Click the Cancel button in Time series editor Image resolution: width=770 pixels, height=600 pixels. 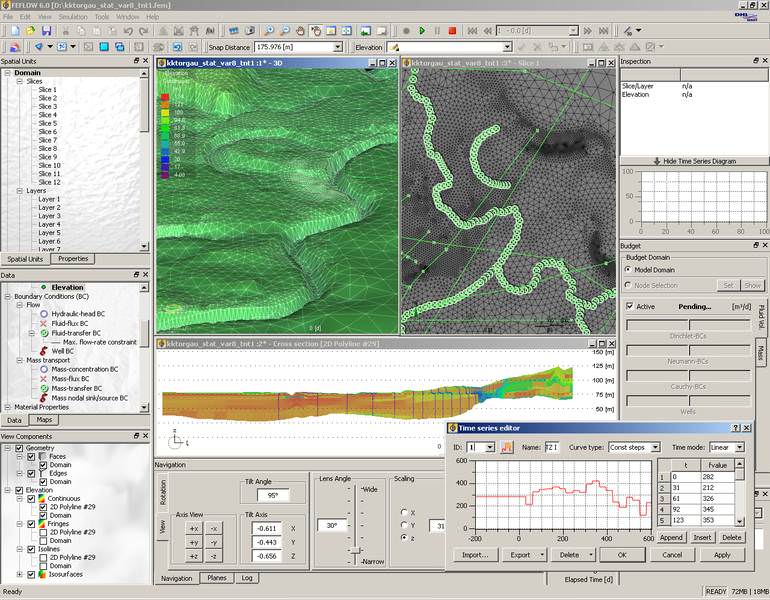[x=672, y=555]
